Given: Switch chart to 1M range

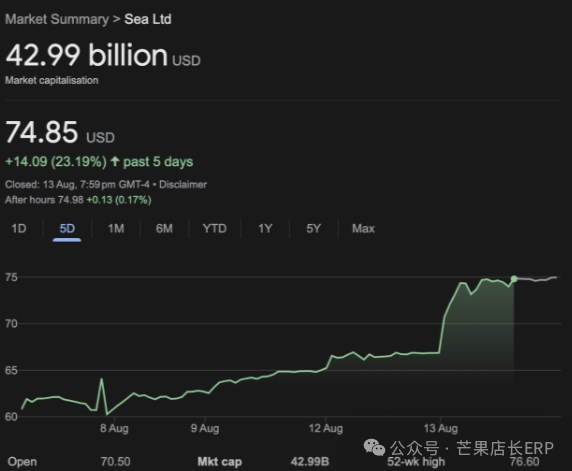Looking at the screenshot, I should [x=116, y=229].
